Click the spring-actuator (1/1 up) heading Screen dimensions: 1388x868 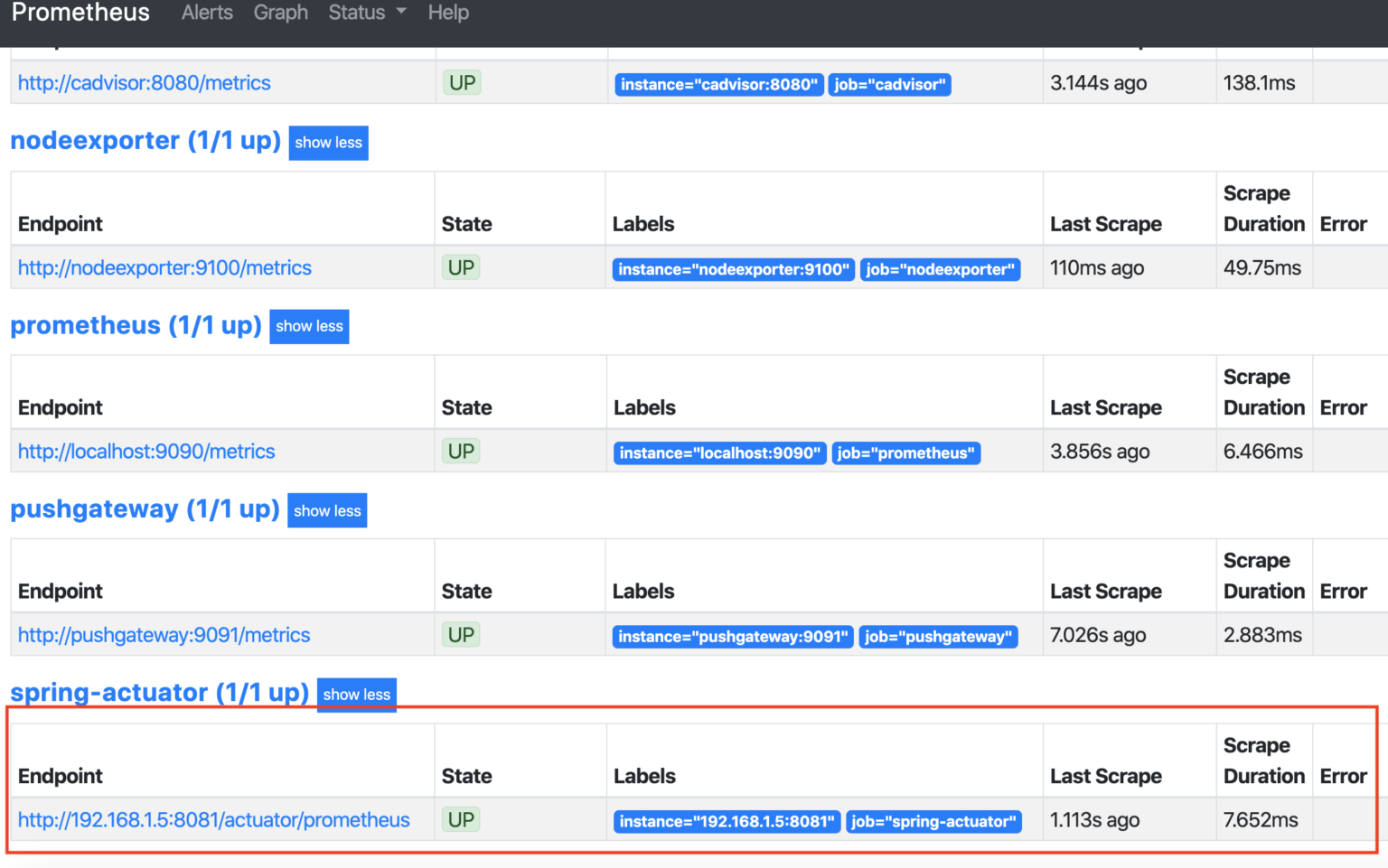(x=159, y=693)
